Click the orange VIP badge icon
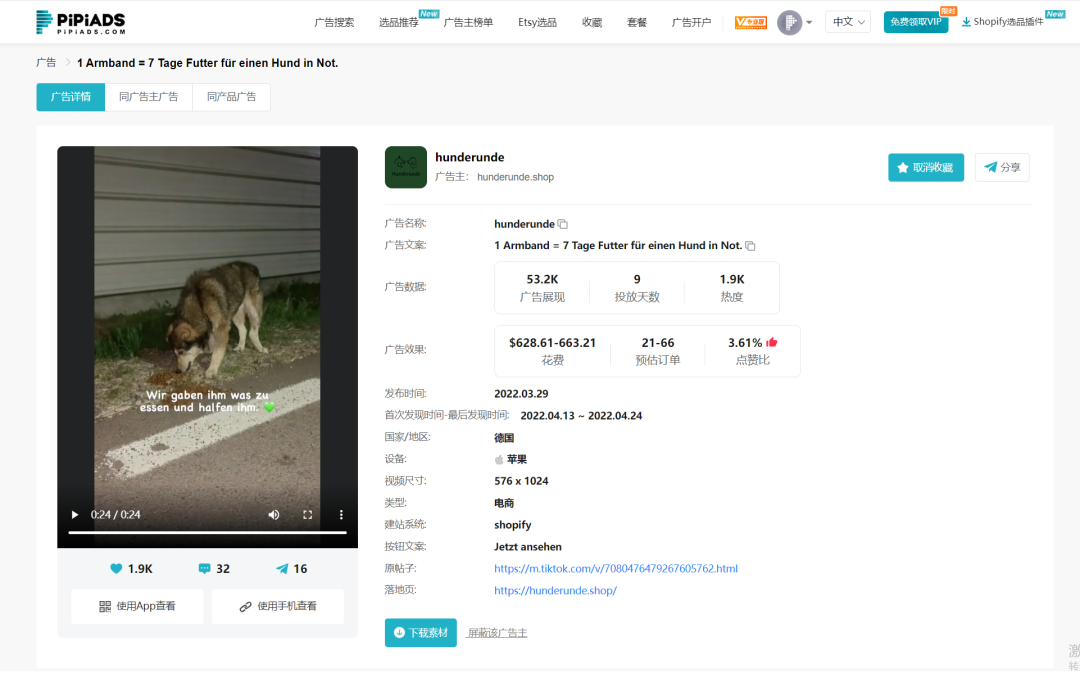The image size is (1080, 673). (x=751, y=22)
